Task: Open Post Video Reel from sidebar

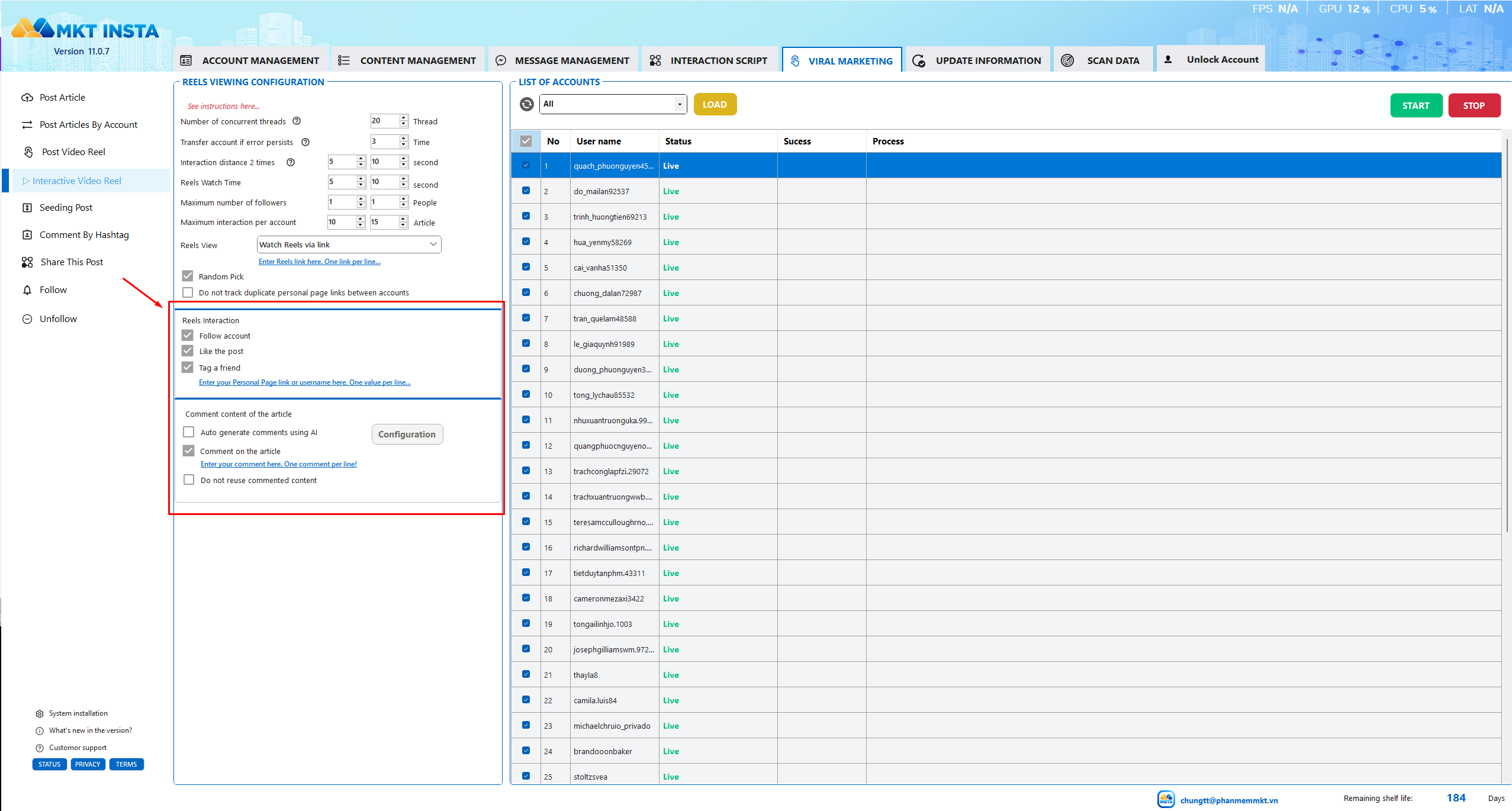Action: pos(73,152)
